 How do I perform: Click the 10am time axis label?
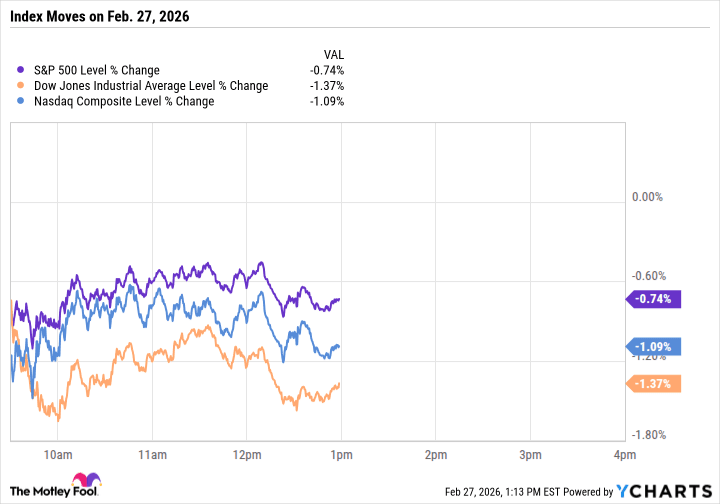coord(58,455)
